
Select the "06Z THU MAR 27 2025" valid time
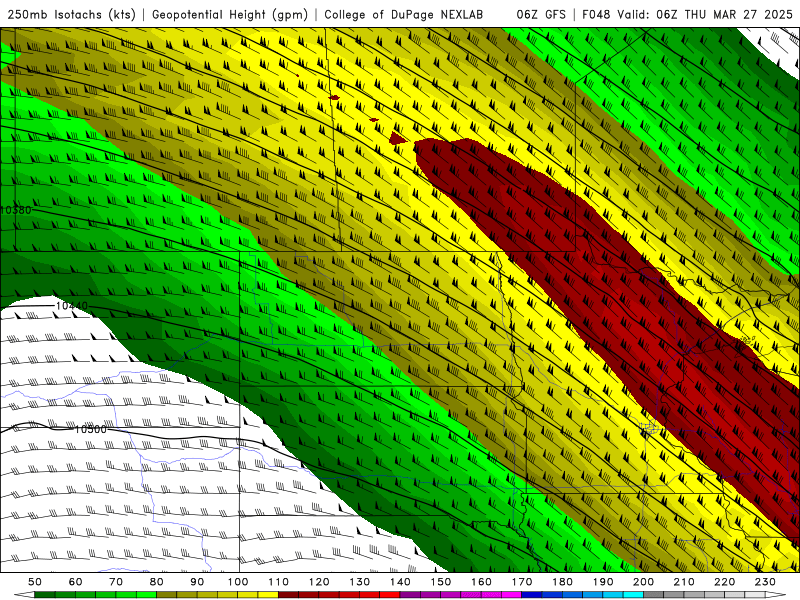[x=725, y=14]
